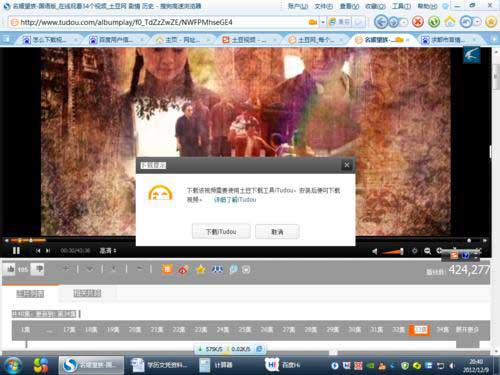Open 工具(T) menu
The image size is (500, 375).
pyautogui.click(x=401, y=6)
